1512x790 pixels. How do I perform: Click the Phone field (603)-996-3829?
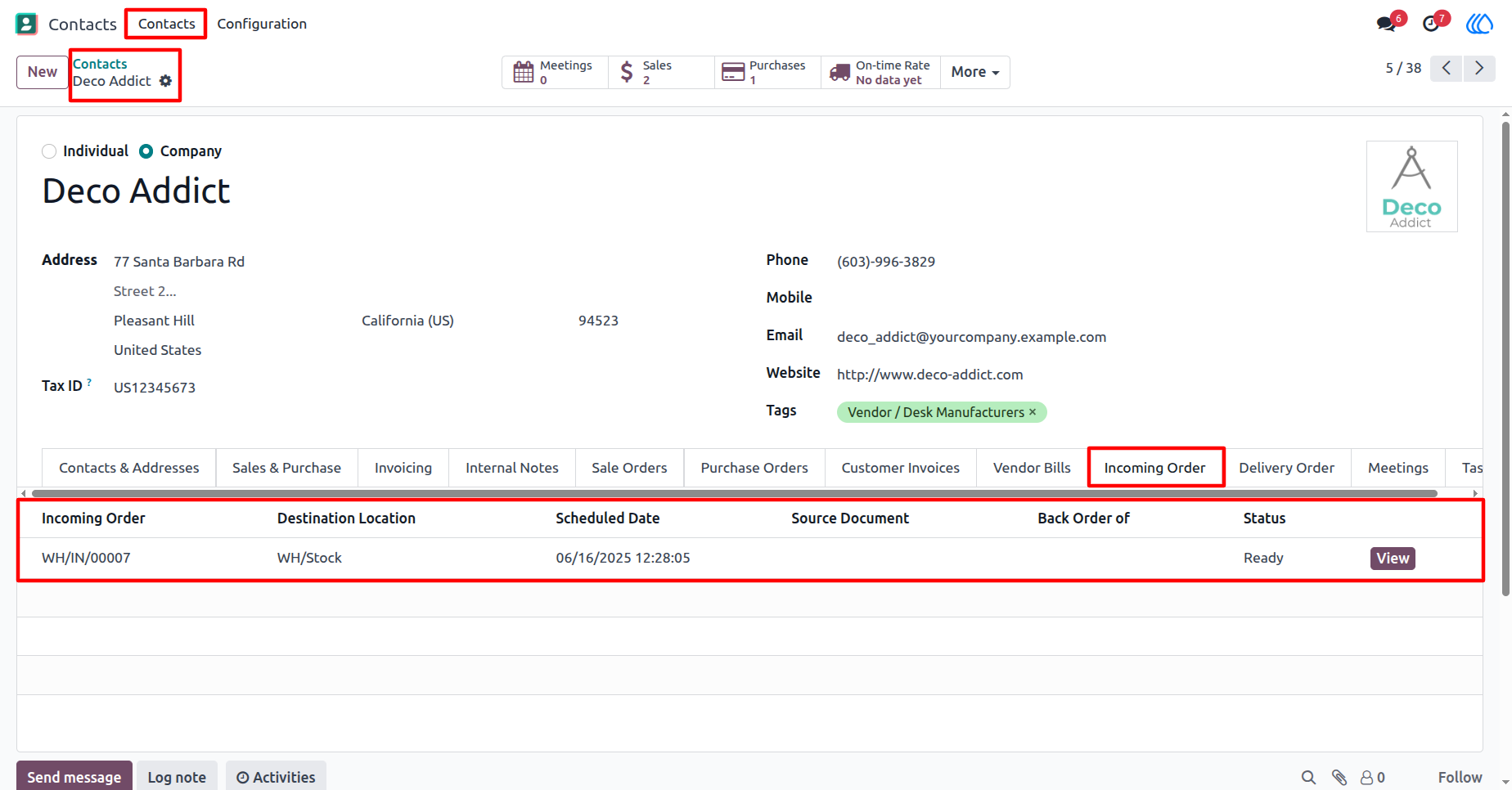[885, 262]
